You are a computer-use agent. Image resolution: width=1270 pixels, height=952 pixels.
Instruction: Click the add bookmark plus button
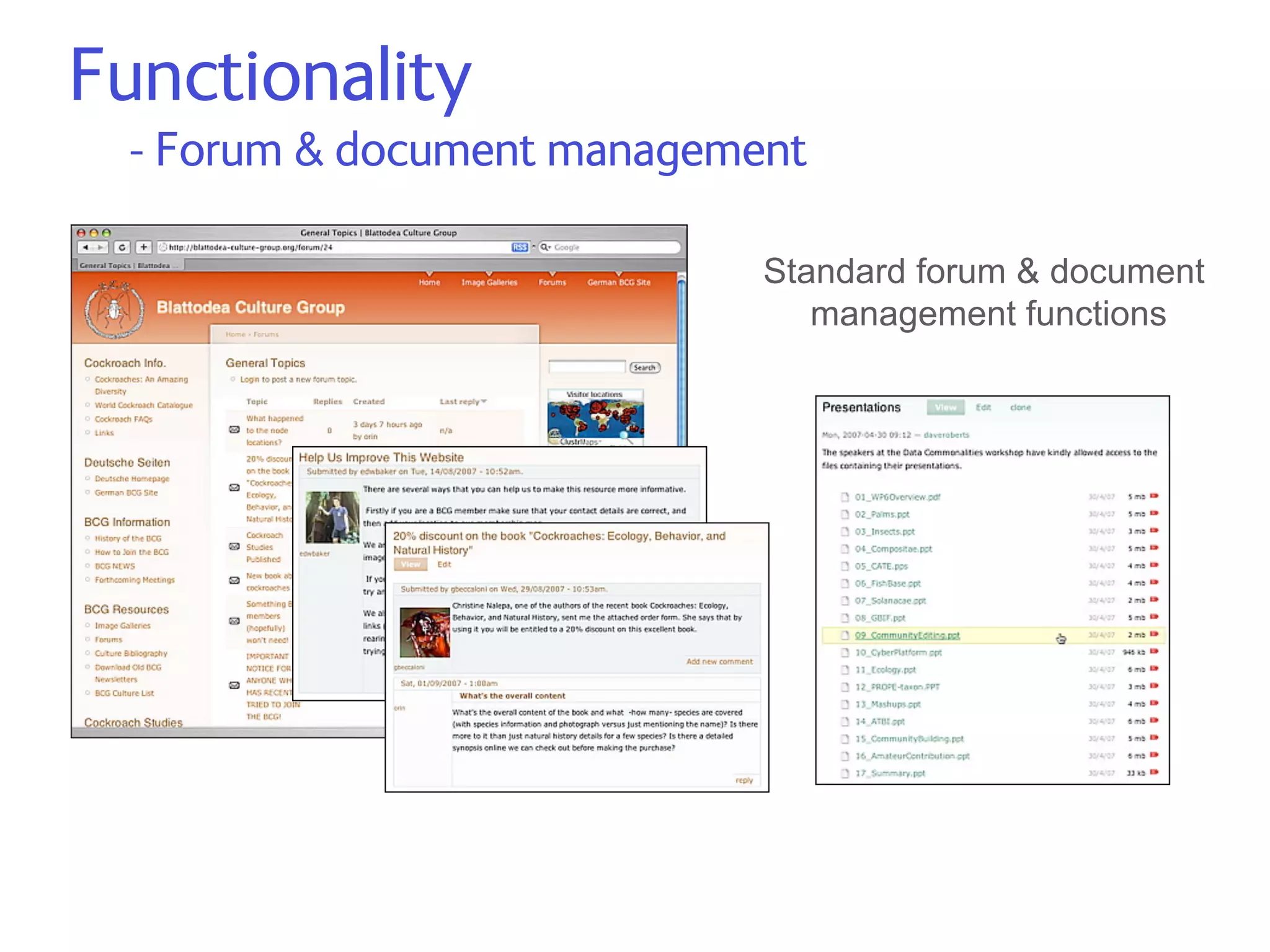click(x=143, y=247)
